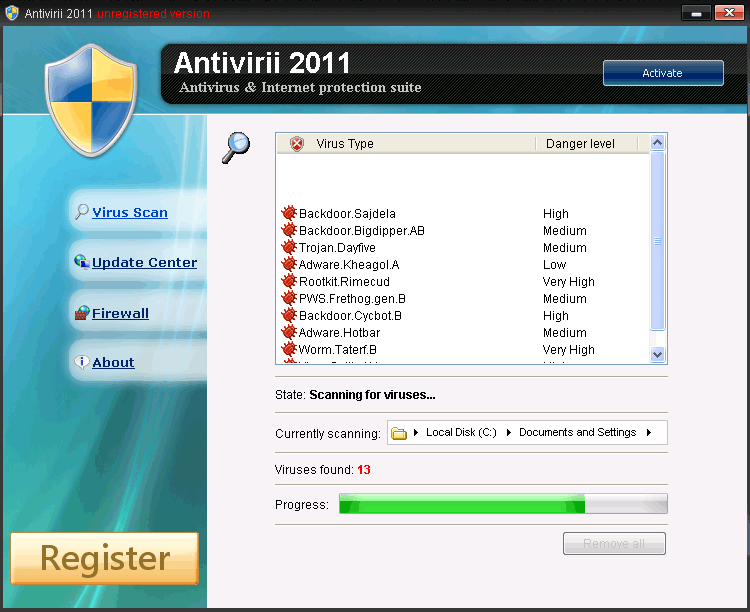The width and height of the screenshot is (750, 612).
Task: Click the About info icon
Action: (x=82, y=362)
